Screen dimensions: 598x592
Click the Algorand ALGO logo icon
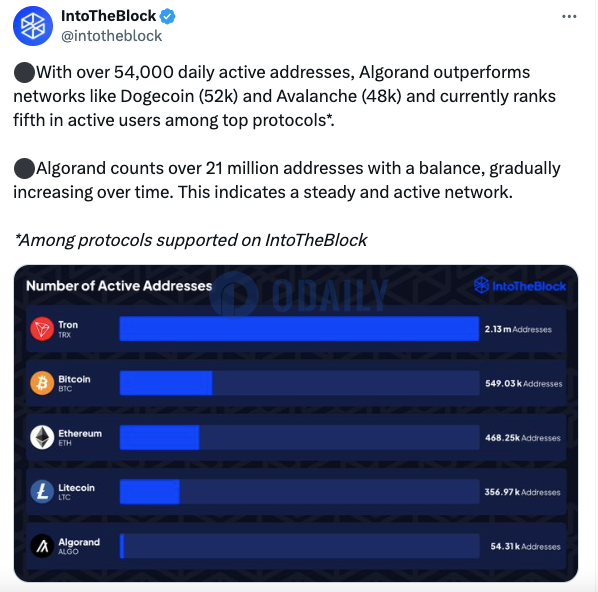[x=42, y=546]
